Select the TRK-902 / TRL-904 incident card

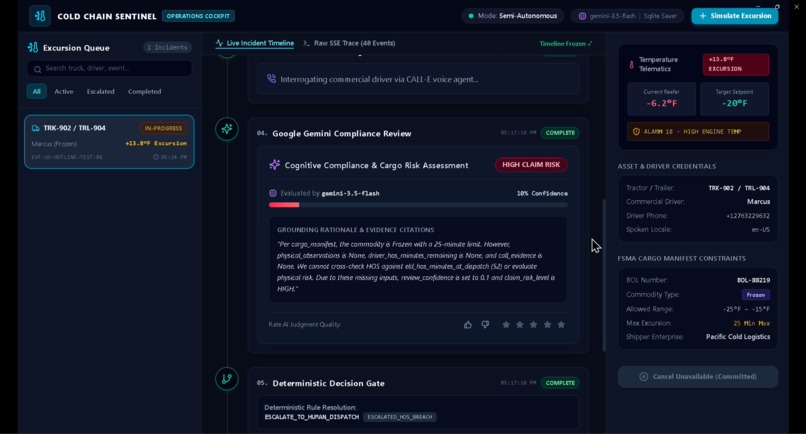pyautogui.click(x=109, y=141)
